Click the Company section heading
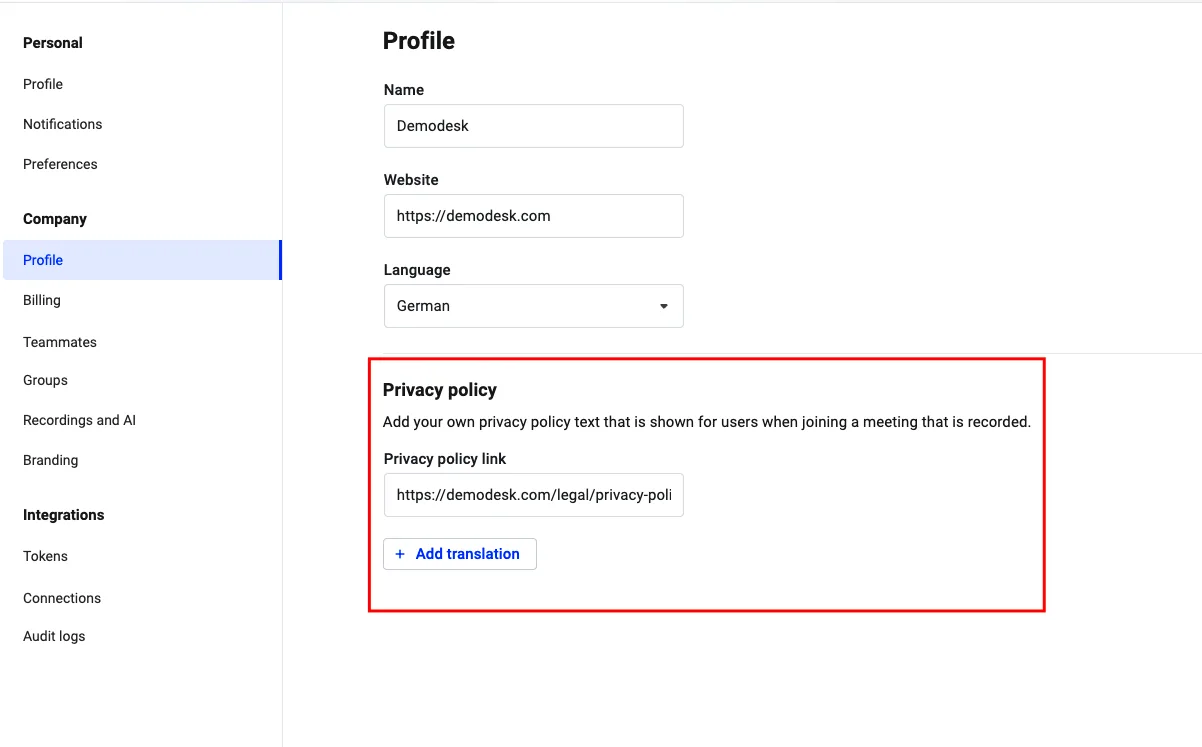Viewport: 1202px width, 747px height. pos(55,219)
